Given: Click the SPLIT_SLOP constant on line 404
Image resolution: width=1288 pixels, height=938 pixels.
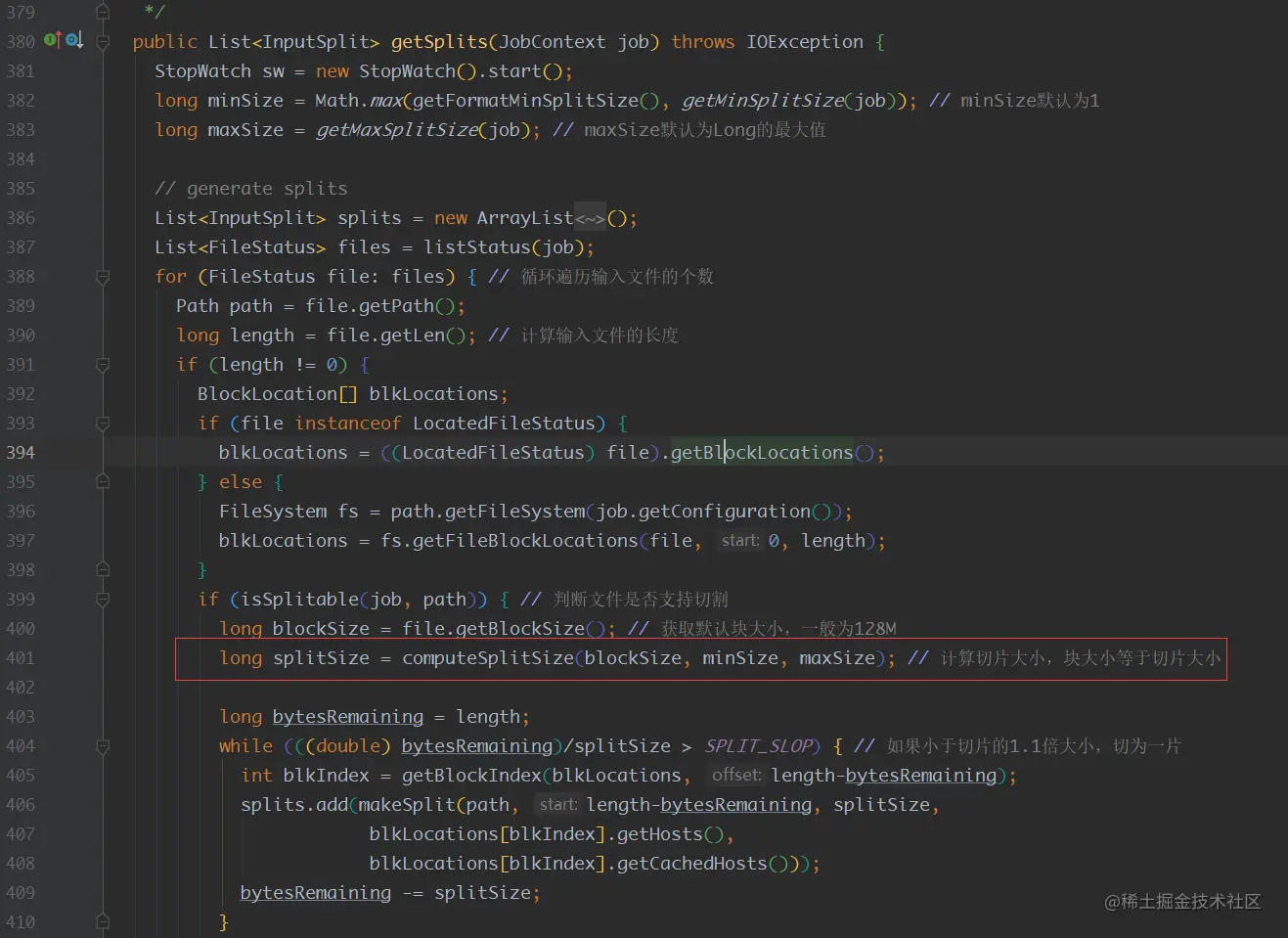Looking at the screenshot, I should [x=759, y=746].
